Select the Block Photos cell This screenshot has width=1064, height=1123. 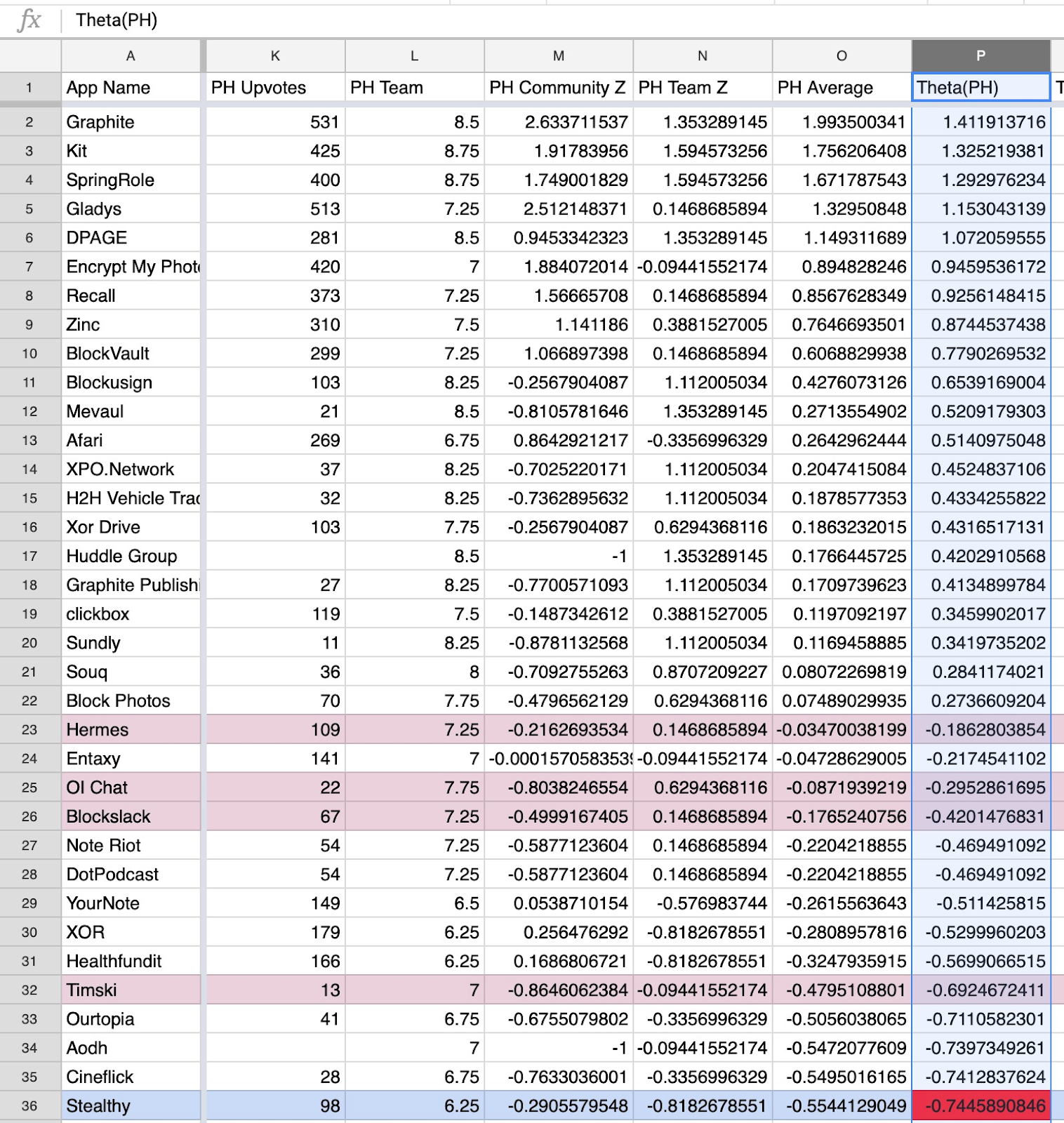[131, 700]
